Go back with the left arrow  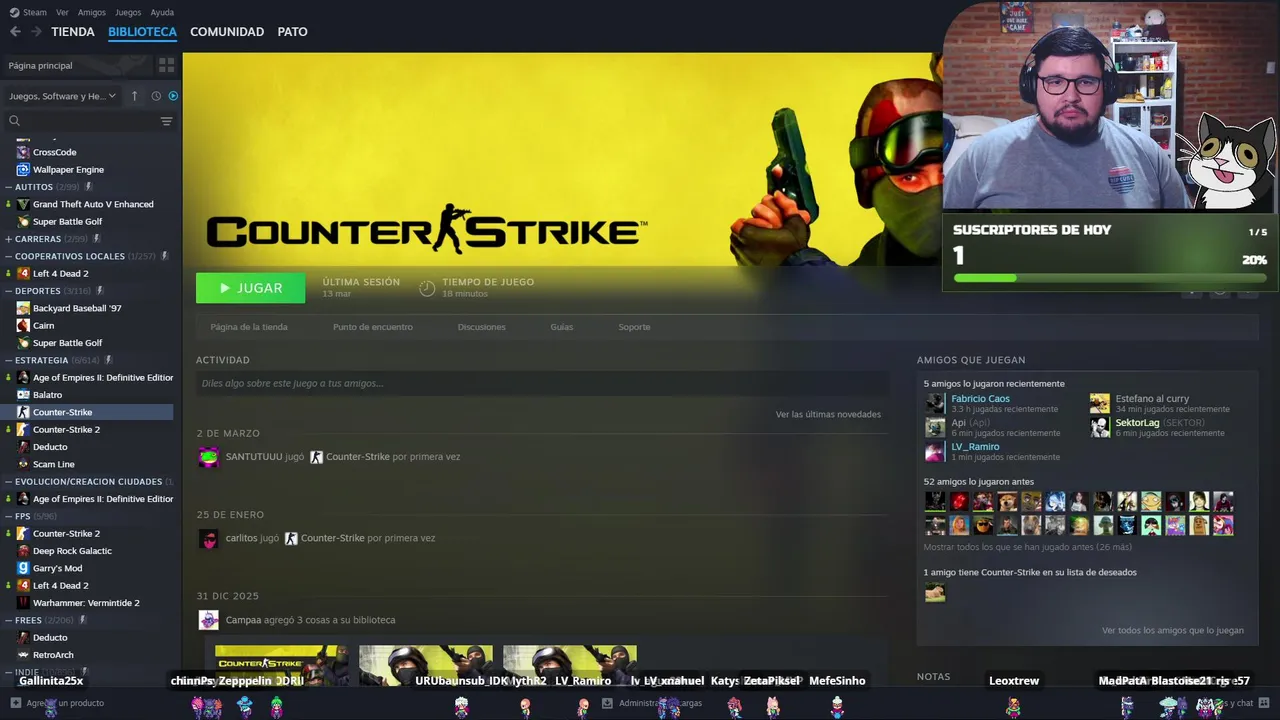click(x=15, y=32)
